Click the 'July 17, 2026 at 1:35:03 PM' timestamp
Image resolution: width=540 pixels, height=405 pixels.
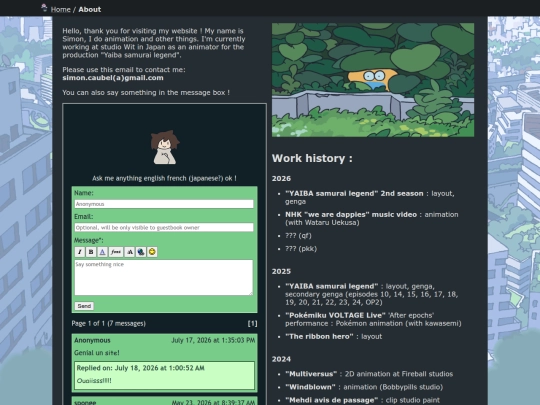point(213,340)
